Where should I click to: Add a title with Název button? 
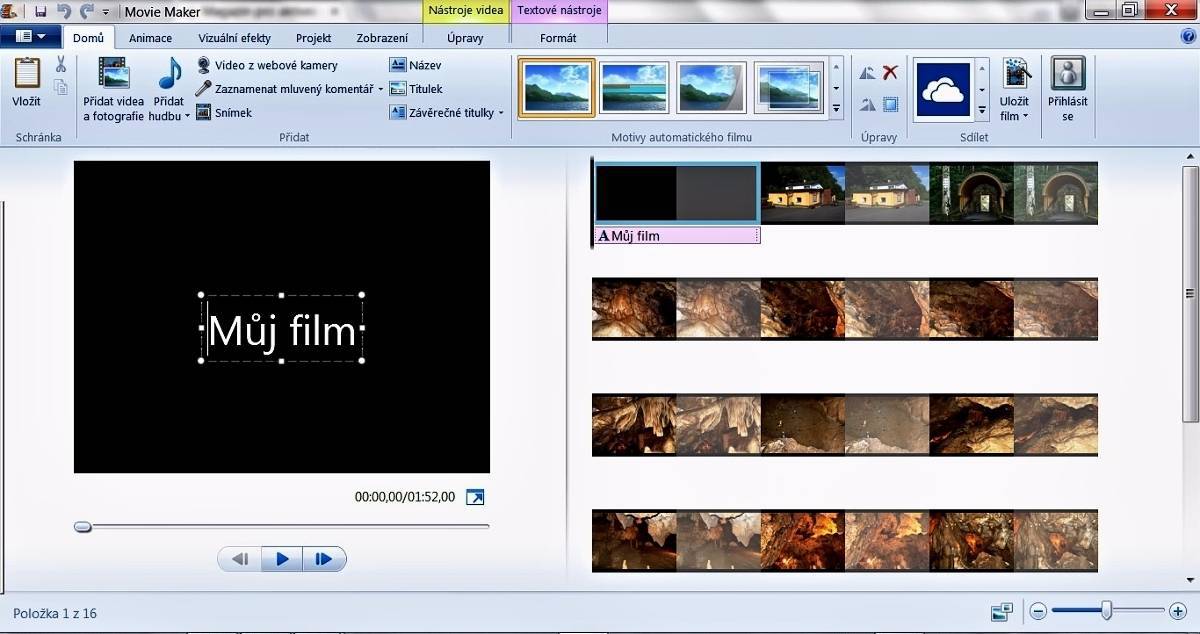pyautogui.click(x=416, y=65)
